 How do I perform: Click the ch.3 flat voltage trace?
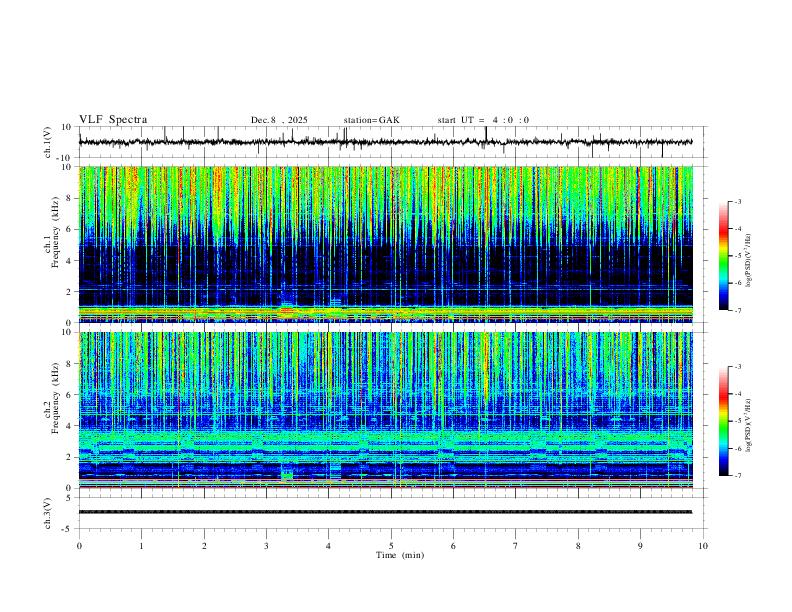click(x=385, y=512)
